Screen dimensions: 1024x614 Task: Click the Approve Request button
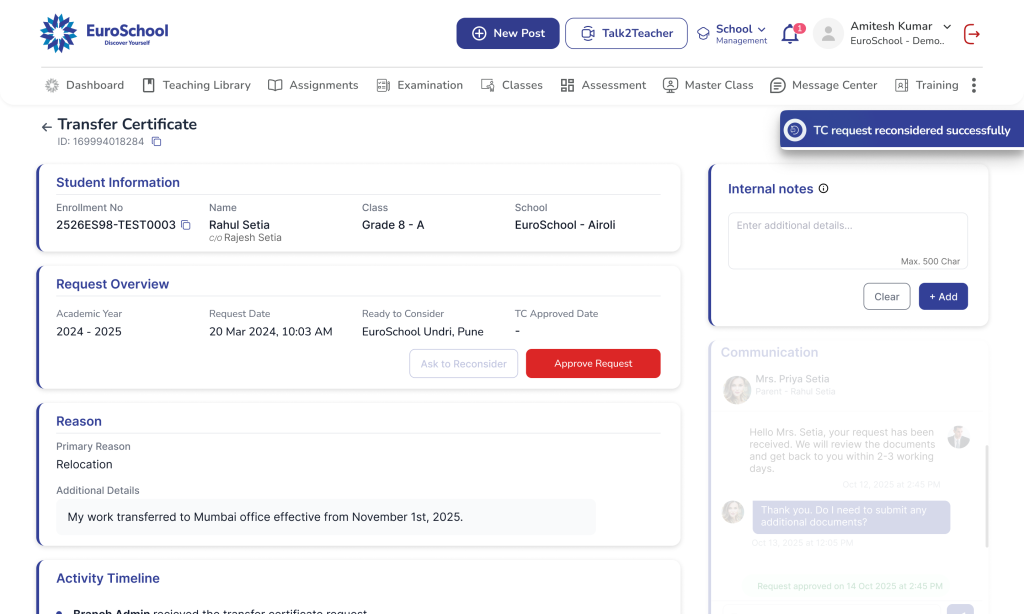(x=593, y=364)
